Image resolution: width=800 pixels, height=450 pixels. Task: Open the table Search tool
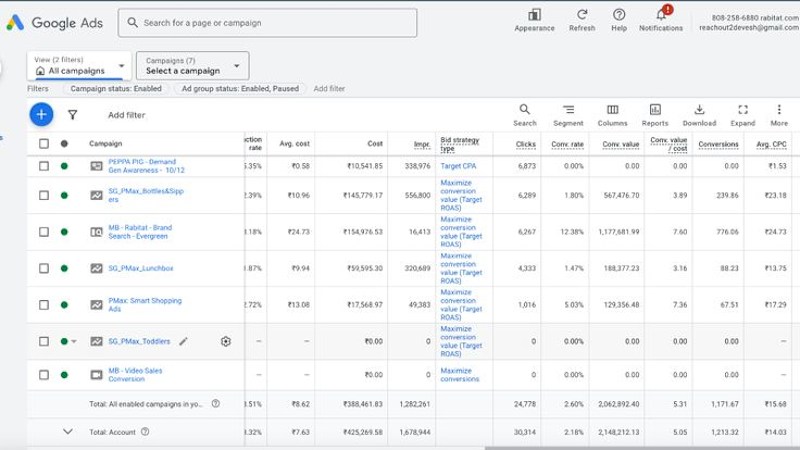point(524,115)
